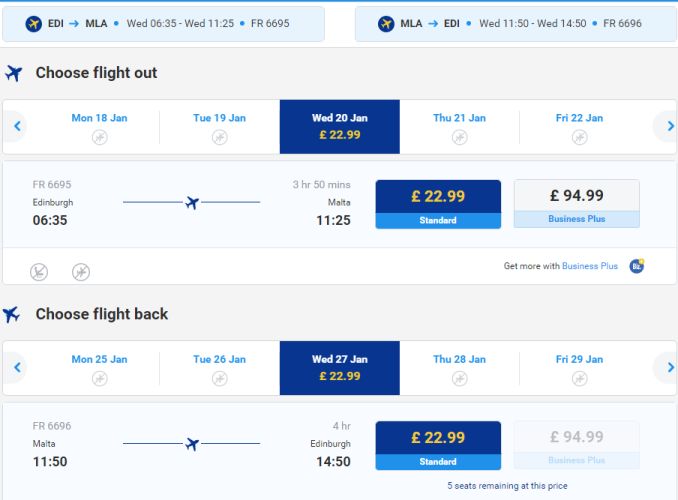Open the EDI to MLA flight summary

coord(163,24)
